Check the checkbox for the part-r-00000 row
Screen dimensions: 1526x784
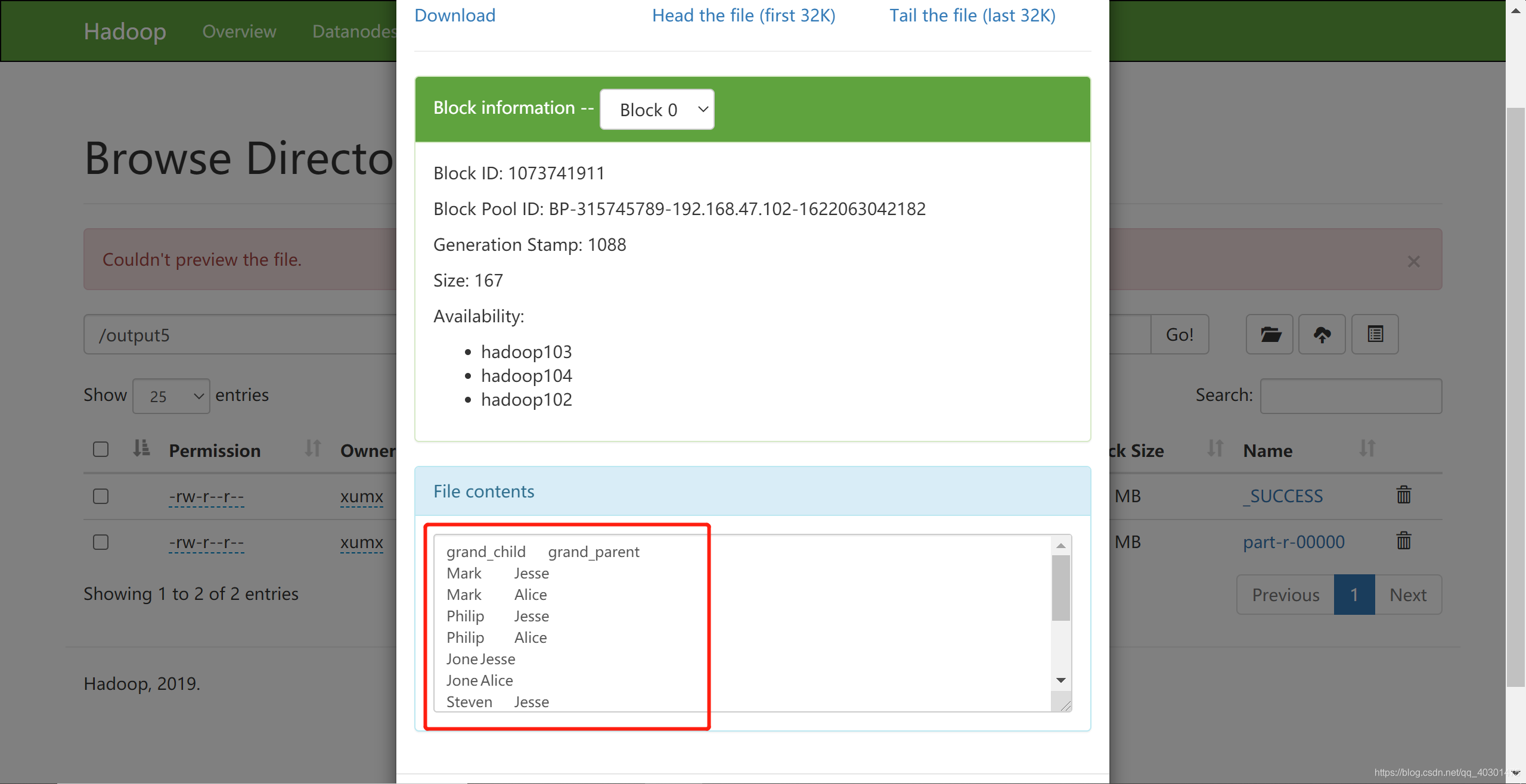click(x=101, y=542)
